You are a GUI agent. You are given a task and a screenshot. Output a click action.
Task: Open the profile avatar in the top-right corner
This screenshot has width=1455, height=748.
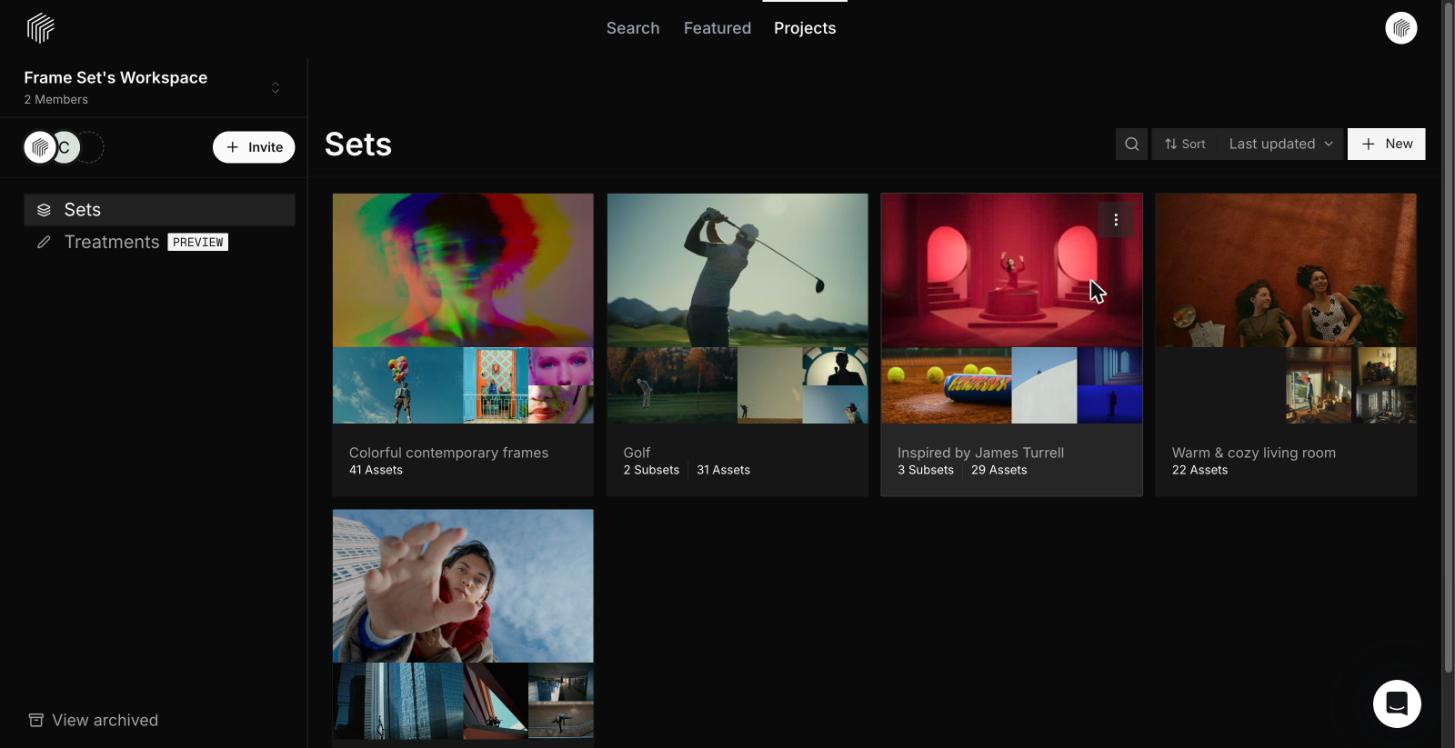tap(1401, 28)
